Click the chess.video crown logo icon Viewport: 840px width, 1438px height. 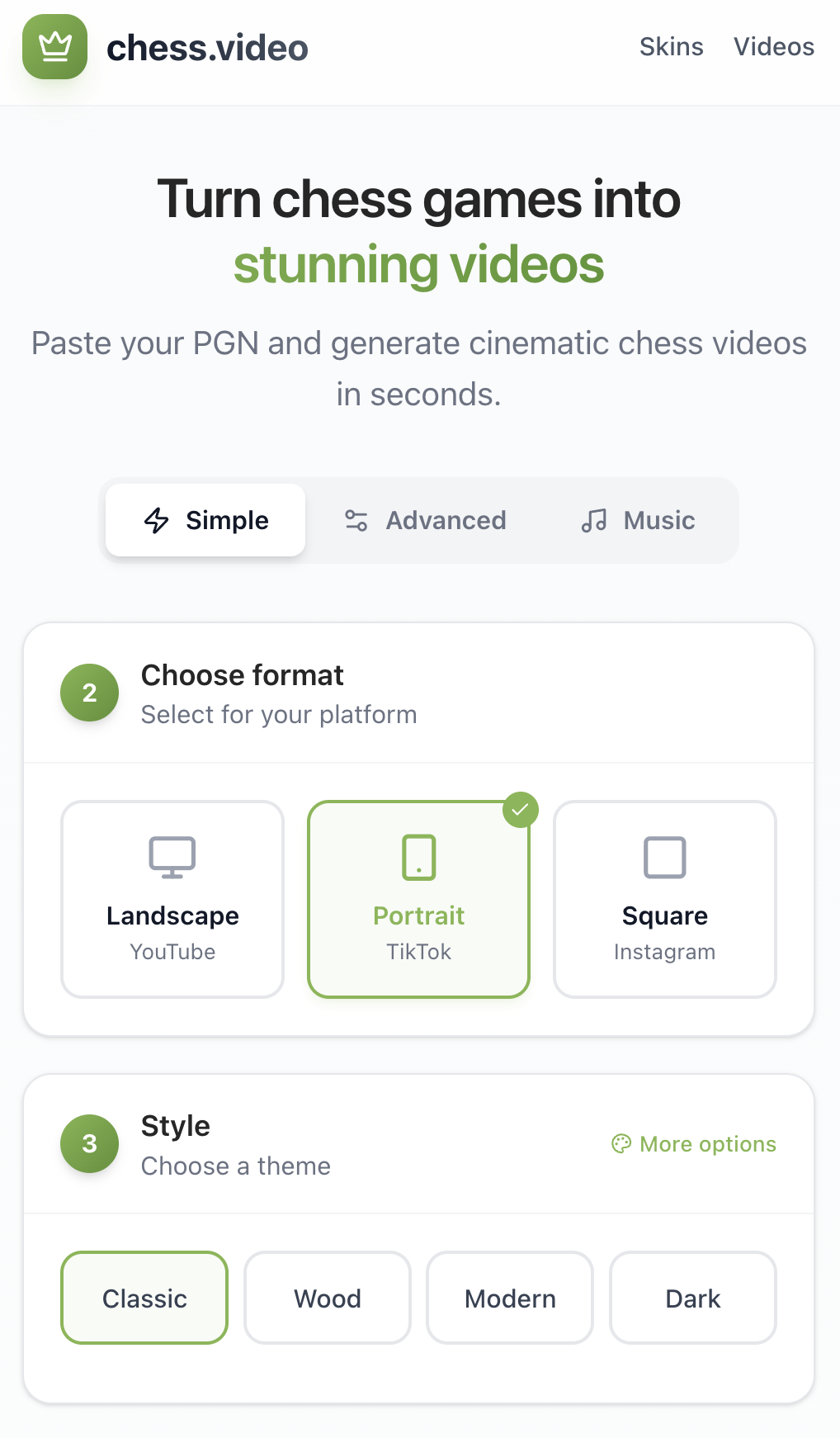[x=54, y=47]
